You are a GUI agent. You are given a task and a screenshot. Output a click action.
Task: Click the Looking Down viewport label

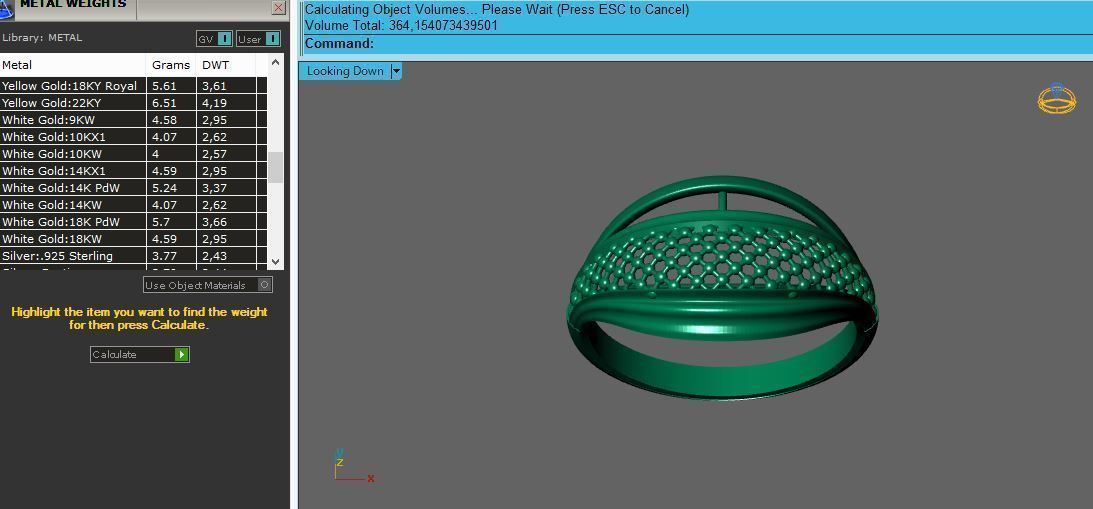(345, 71)
